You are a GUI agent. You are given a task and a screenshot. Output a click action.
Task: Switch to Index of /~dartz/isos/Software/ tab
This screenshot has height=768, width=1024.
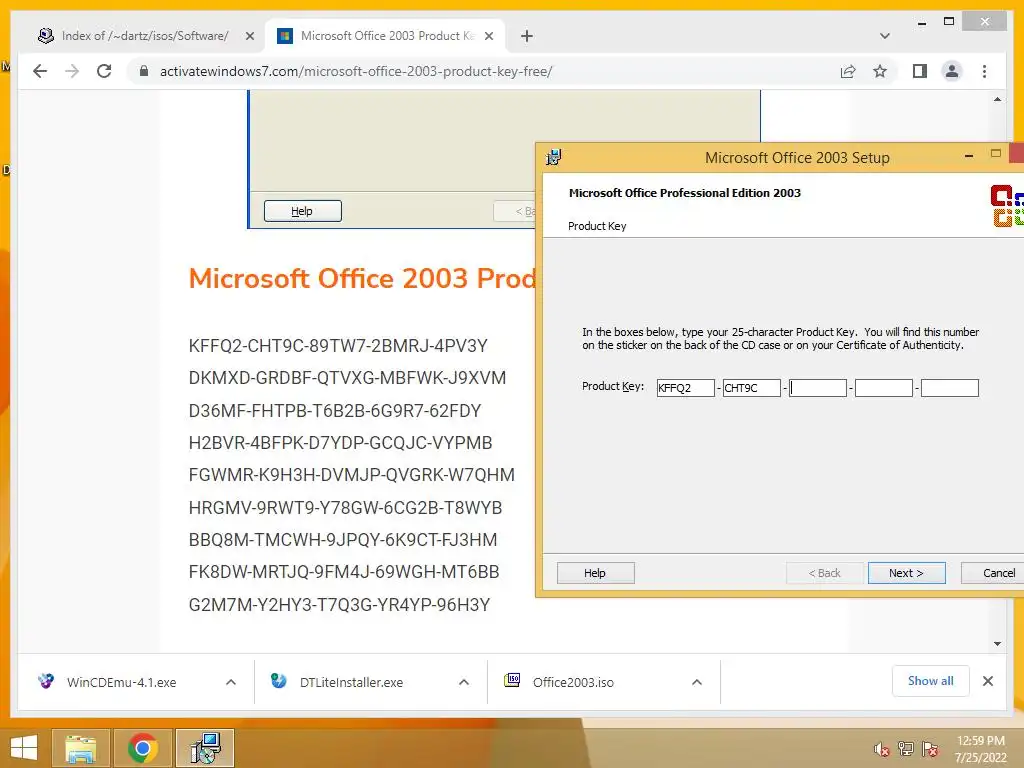click(146, 36)
